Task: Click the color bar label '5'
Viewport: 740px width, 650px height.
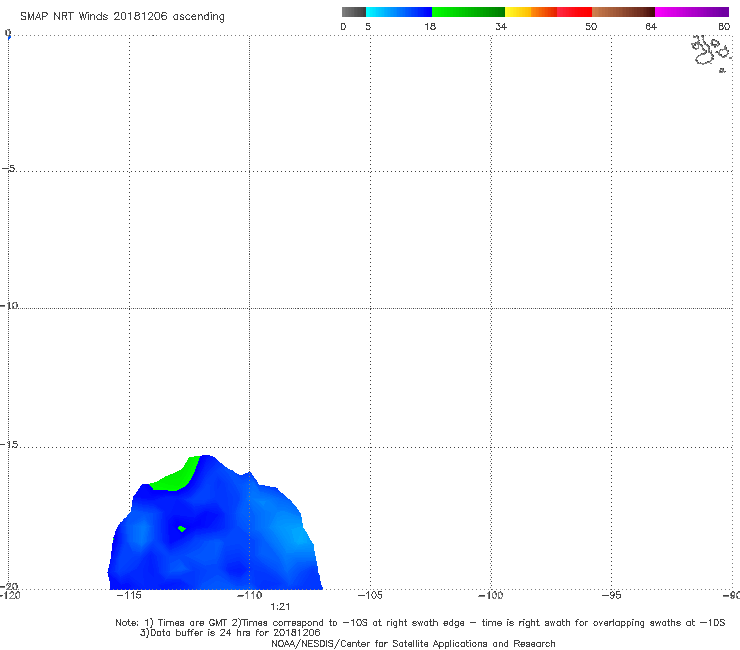Action: pyautogui.click(x=368, y=26)
